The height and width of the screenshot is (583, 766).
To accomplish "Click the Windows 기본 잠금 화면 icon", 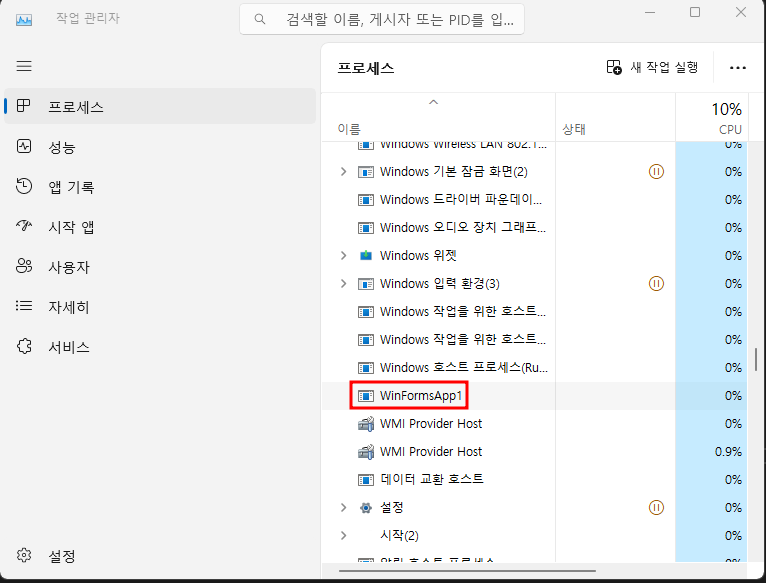I will [366, 172].
